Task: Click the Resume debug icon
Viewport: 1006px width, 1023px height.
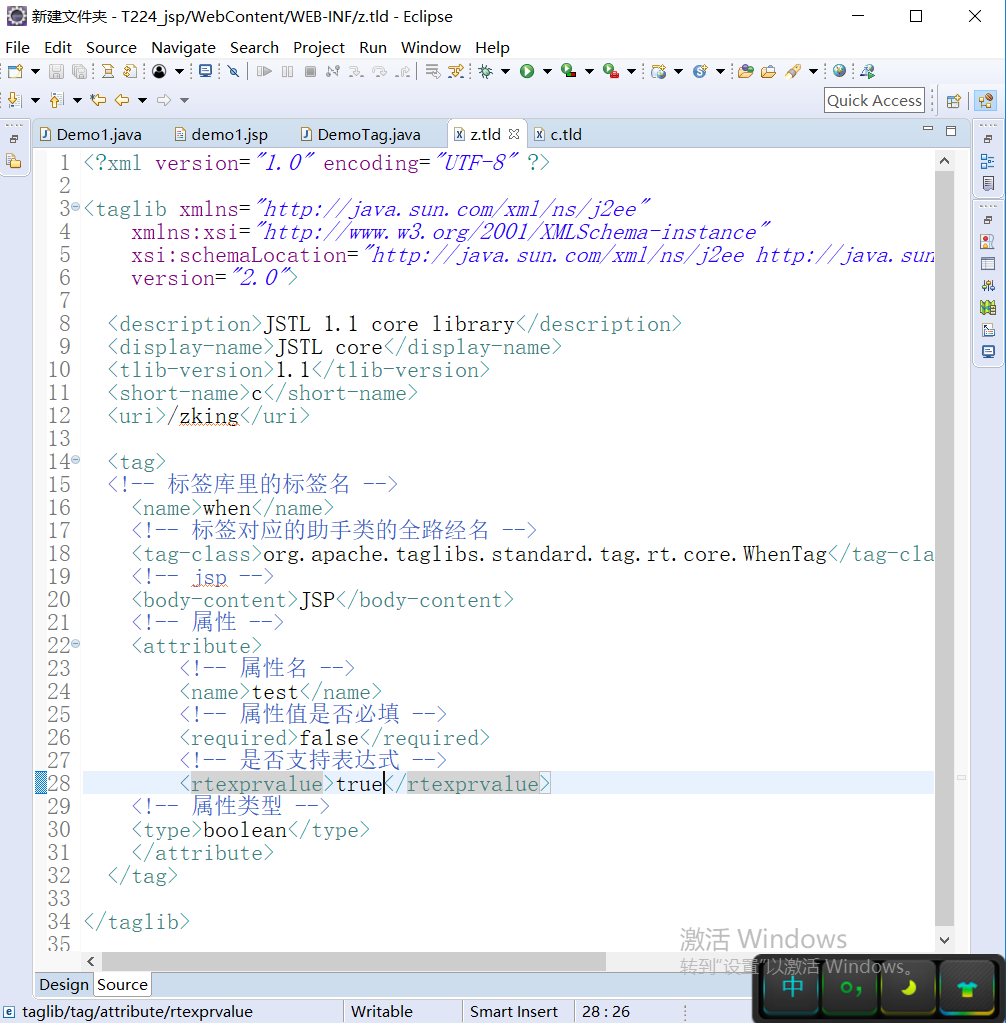Action: pyautogui.click(x=264, y=71)
